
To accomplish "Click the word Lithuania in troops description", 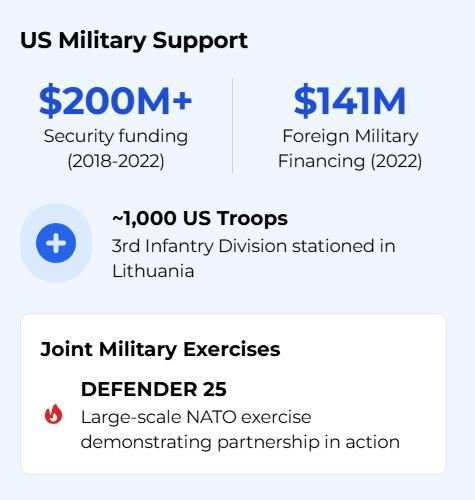I will pos(153,271).
